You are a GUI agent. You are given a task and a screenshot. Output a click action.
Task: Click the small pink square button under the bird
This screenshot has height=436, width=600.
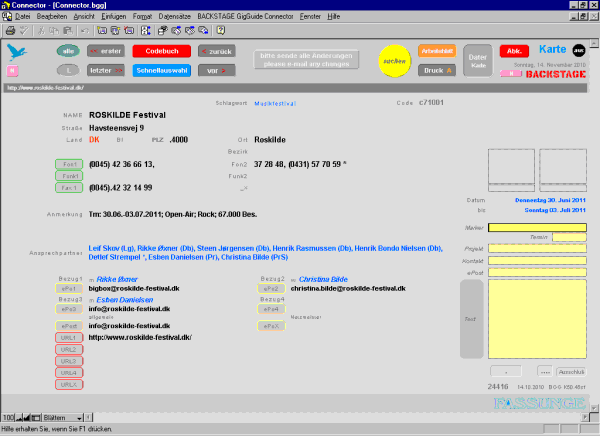[13, 71]
